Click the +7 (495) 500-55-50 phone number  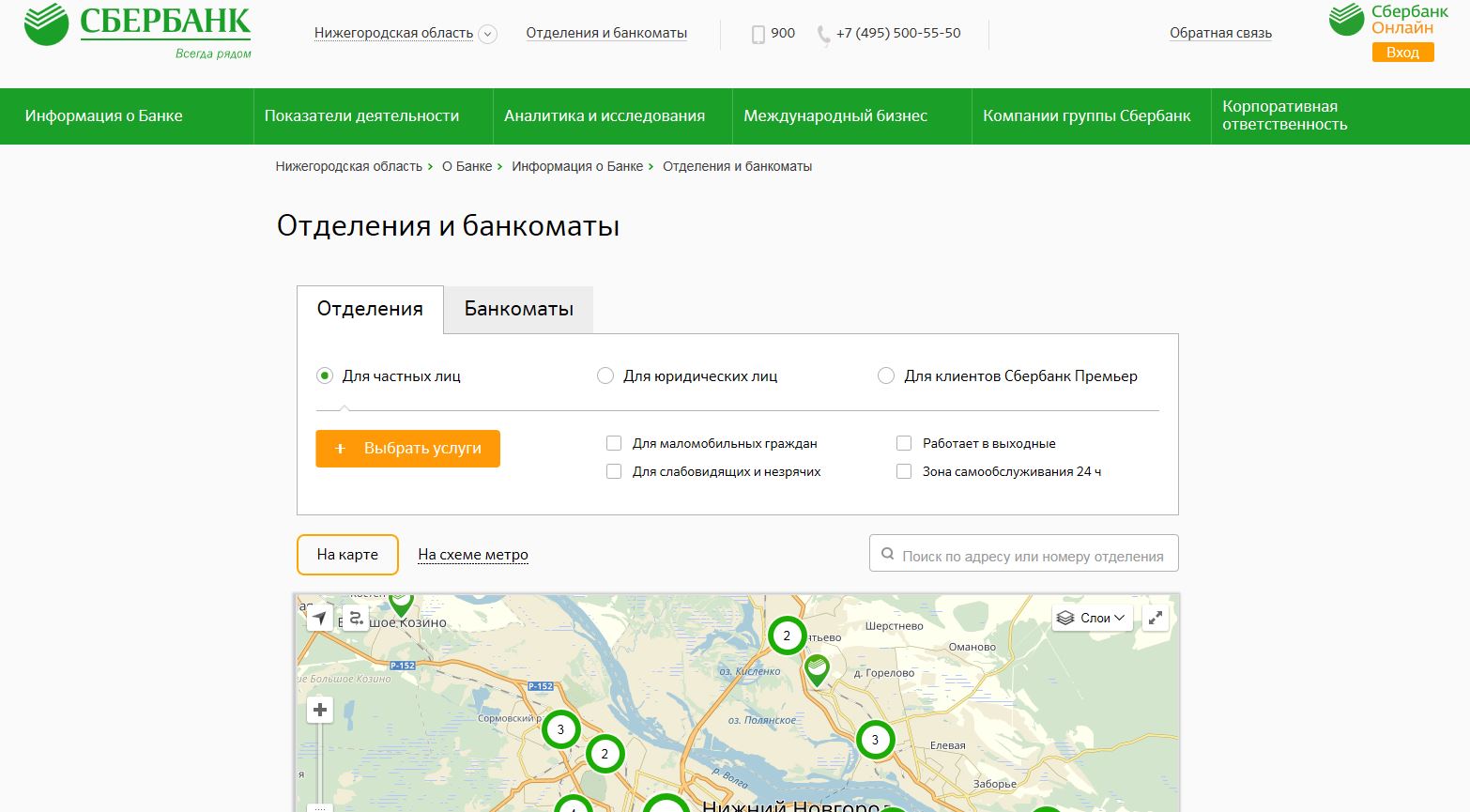[x=898, y=33]
